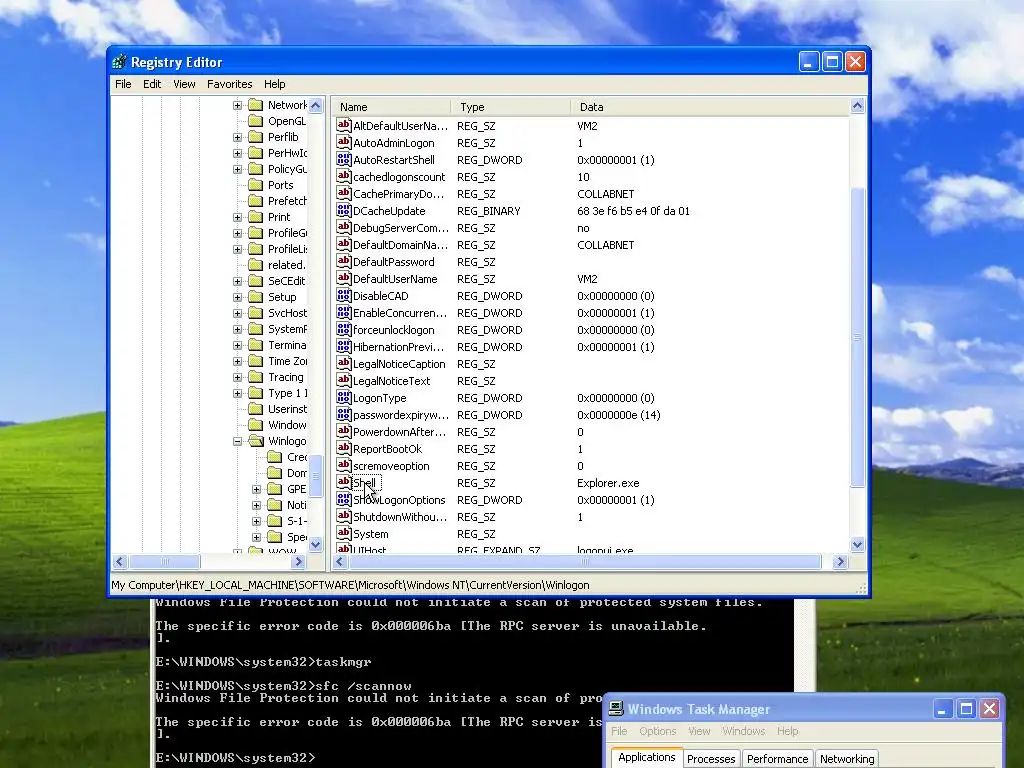Click the AltDefaultUserName string value icon

tap(344, 125)
